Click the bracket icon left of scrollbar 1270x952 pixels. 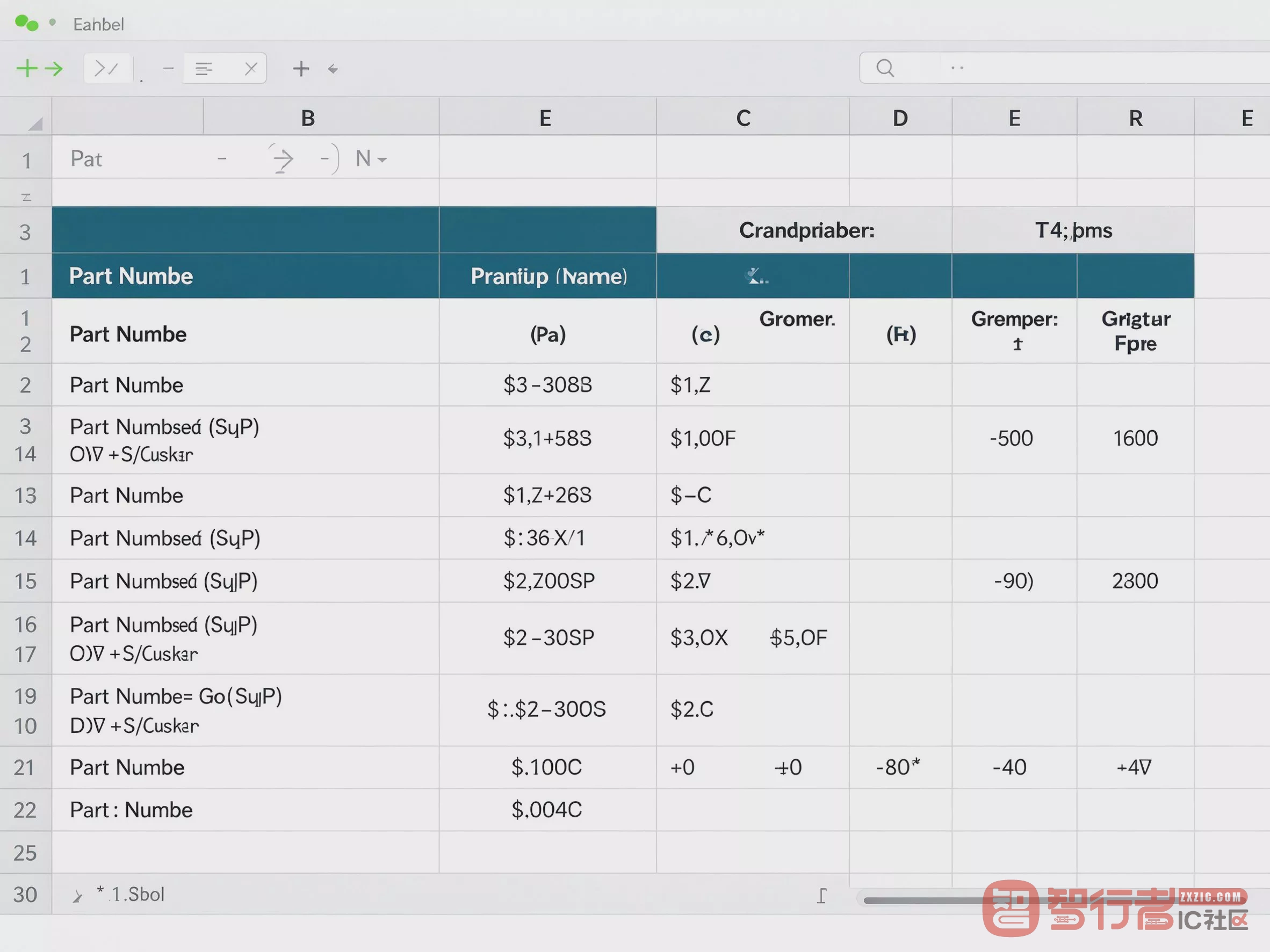click(821, 895)
